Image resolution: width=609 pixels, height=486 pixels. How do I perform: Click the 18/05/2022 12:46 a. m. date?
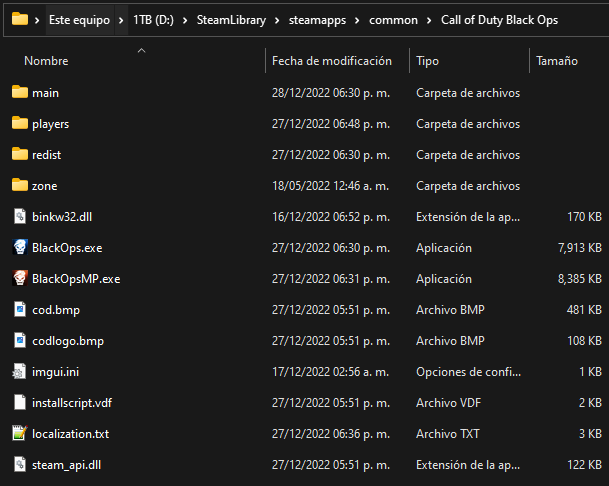[330, 186]
